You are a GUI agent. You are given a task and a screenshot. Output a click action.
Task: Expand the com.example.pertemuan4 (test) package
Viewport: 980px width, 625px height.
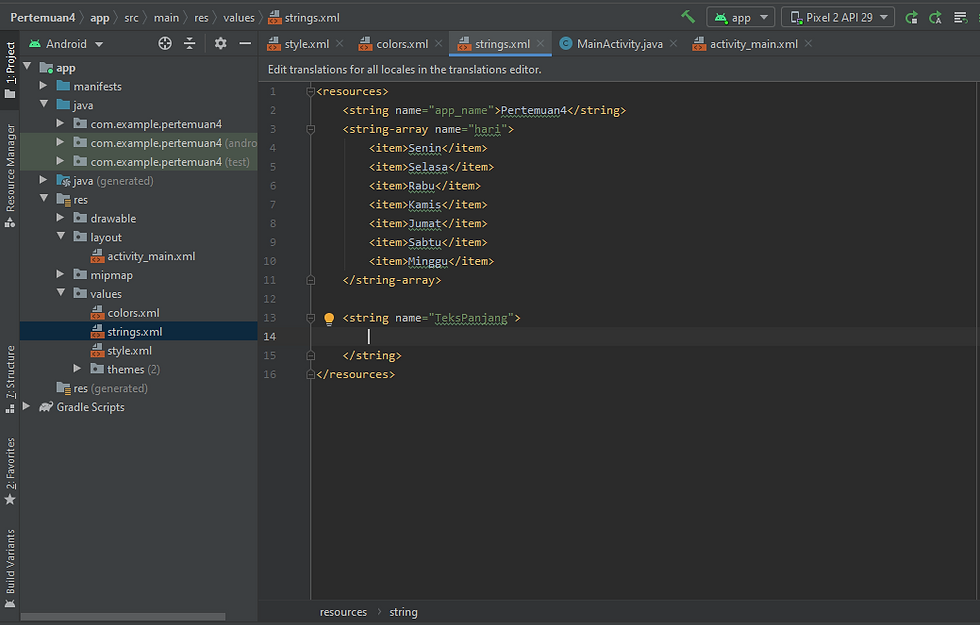point(60,161)
